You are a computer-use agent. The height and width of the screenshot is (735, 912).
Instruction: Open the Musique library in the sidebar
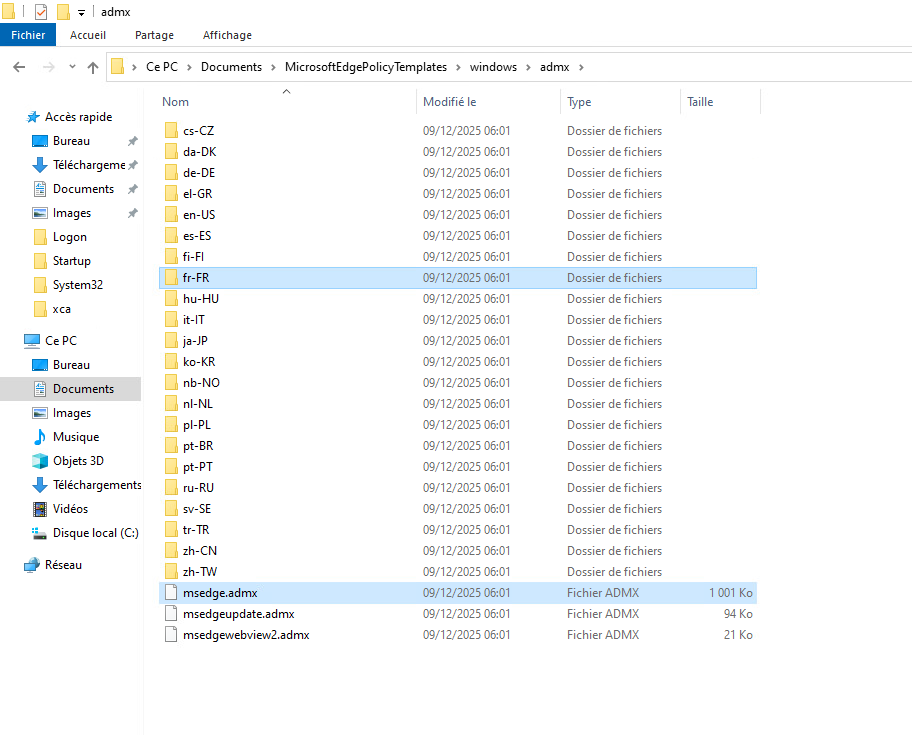75,437
